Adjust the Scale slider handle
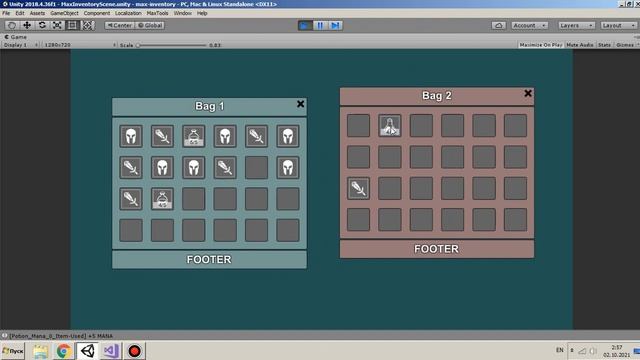Screen dimensions: 640x360 pyautogui.click(x=138, y=45)
